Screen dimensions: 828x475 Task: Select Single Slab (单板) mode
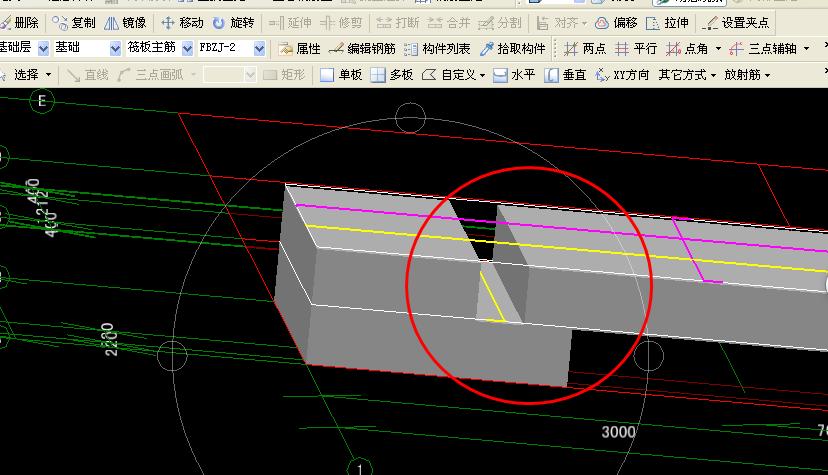[x=341, y=74]
